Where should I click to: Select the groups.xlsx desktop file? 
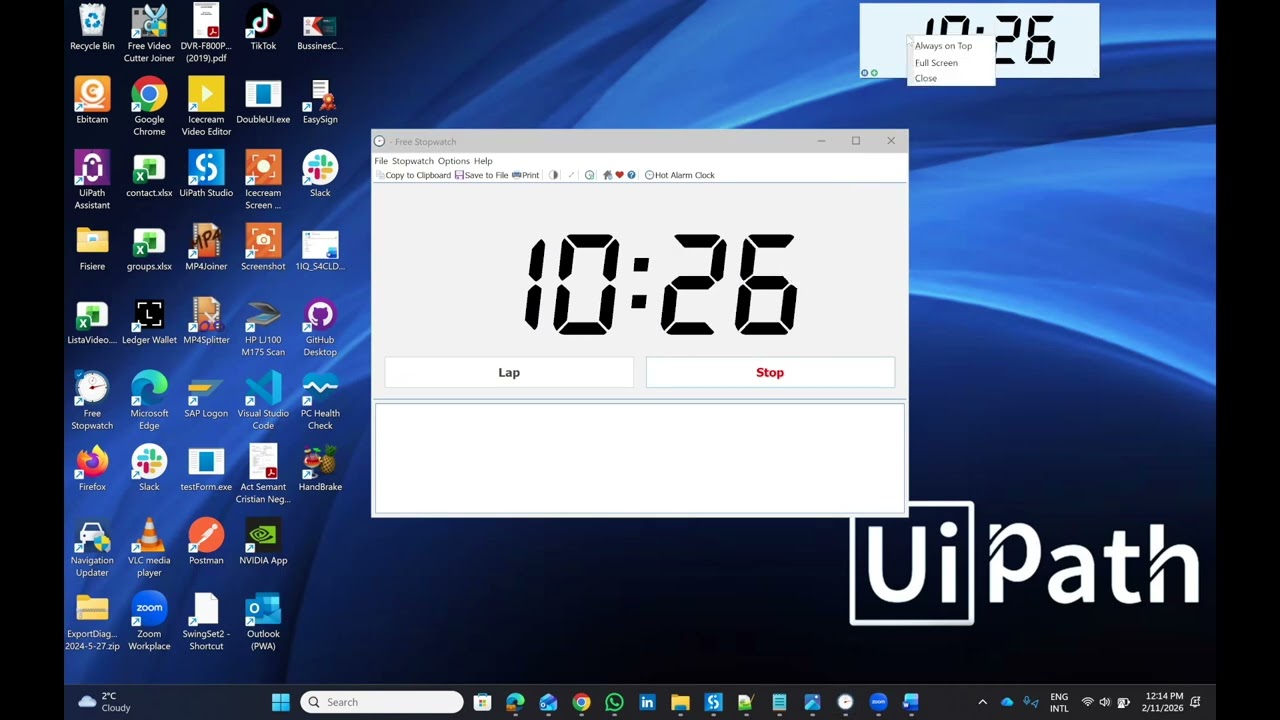(149, 248)
